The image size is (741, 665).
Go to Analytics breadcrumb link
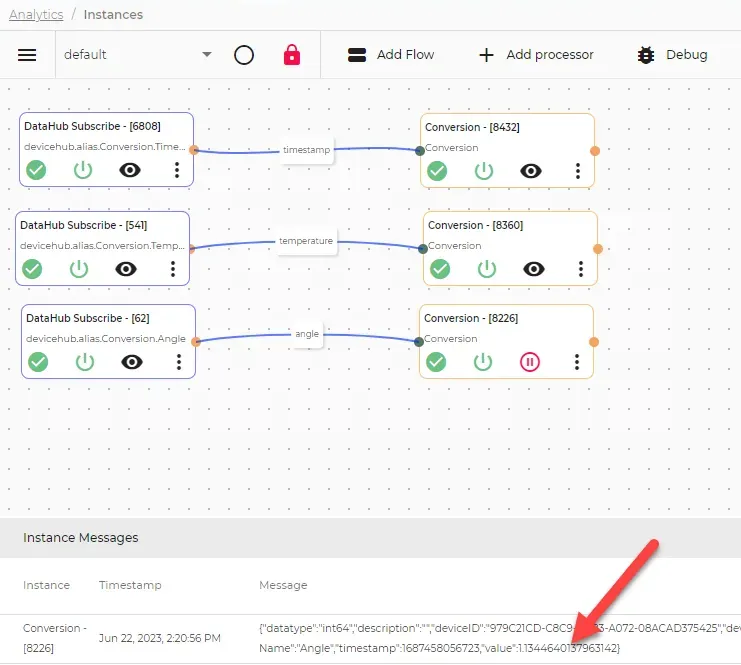pos(36,15)
